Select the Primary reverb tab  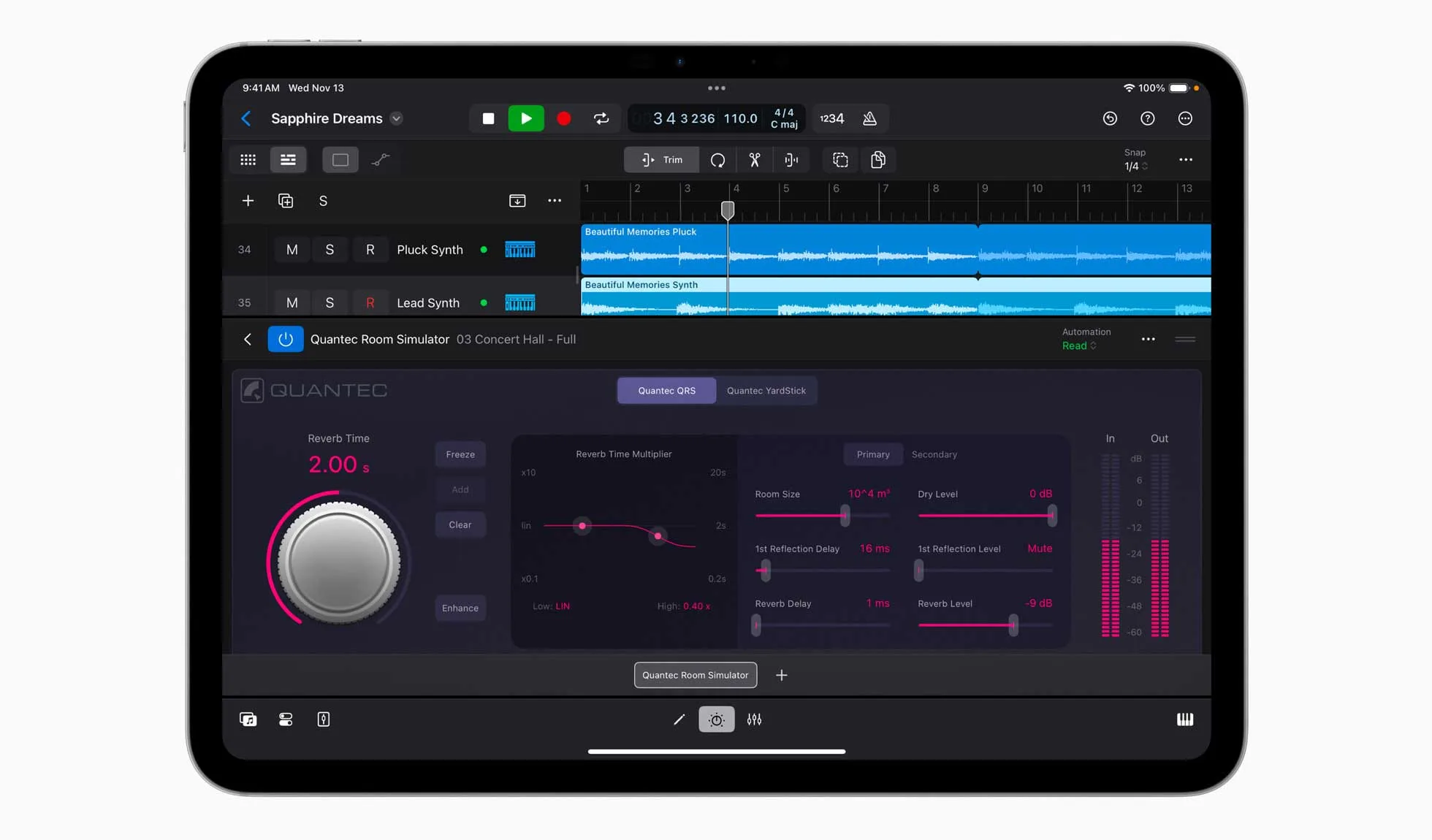[872, 454]
